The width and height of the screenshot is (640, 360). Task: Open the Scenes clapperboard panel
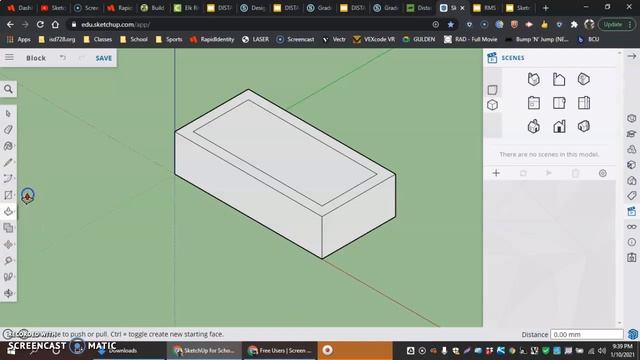pos(632,211)
